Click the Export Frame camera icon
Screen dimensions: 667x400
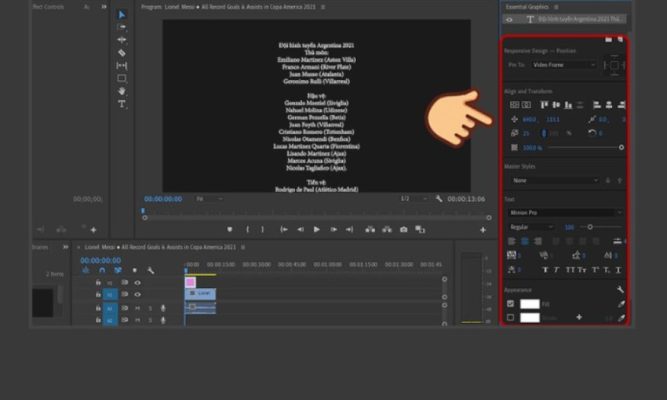point(404,229)
